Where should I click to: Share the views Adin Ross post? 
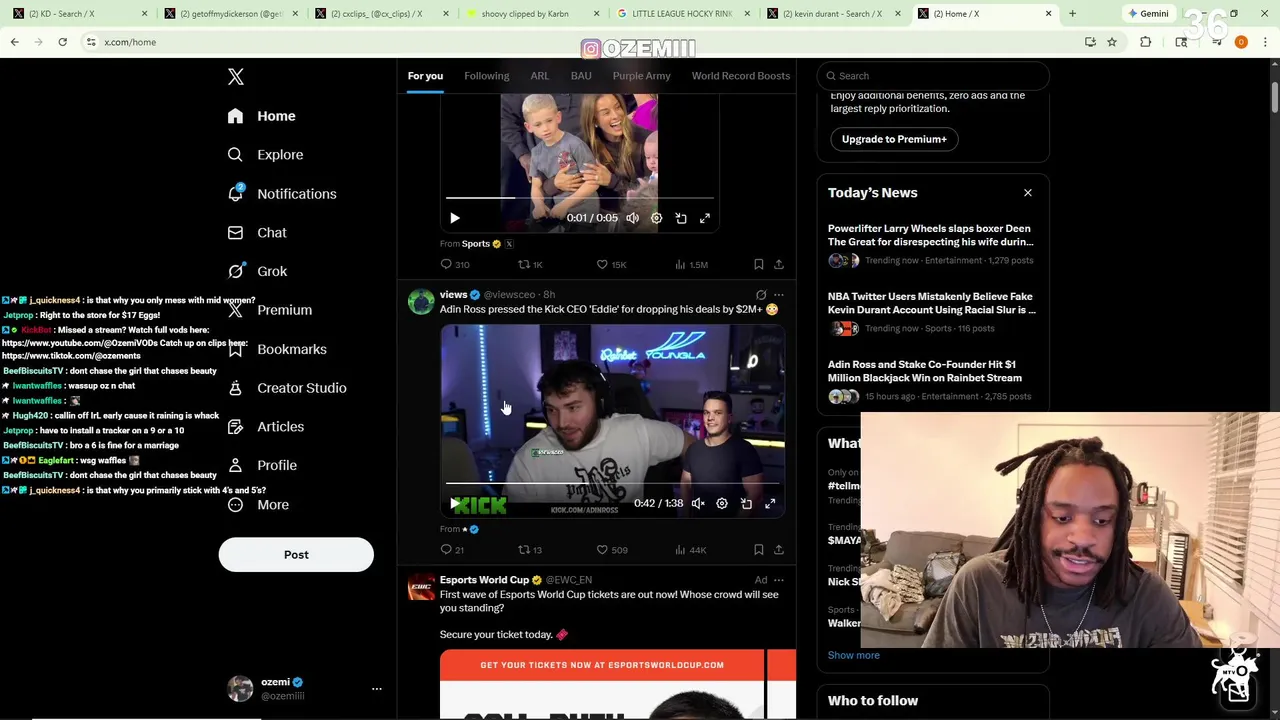click(779, 550)
